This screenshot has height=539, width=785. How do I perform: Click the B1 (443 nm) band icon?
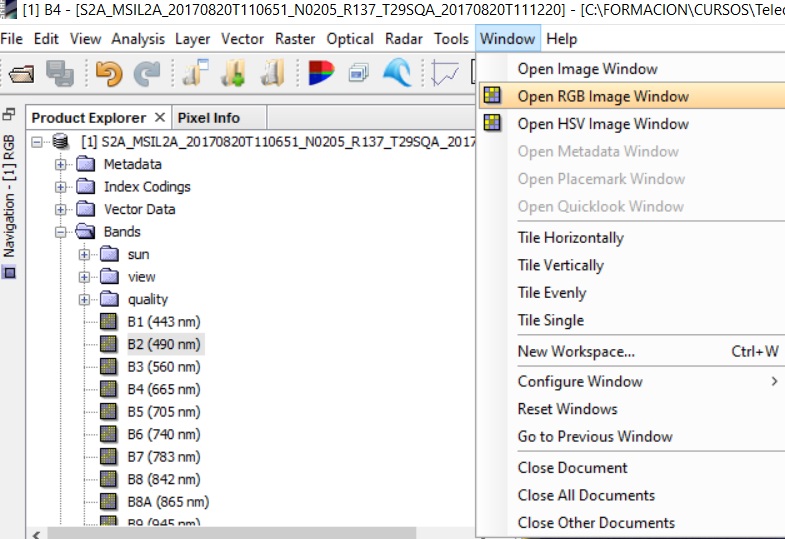(109, 321)
